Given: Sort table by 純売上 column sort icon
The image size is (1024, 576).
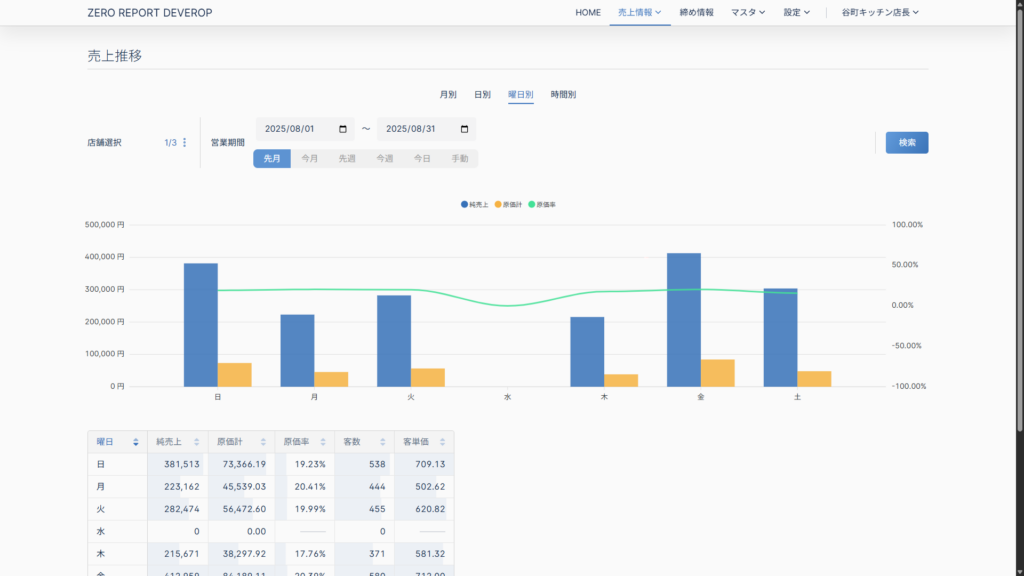Looking at the screenshot, I should click(197, 442).
